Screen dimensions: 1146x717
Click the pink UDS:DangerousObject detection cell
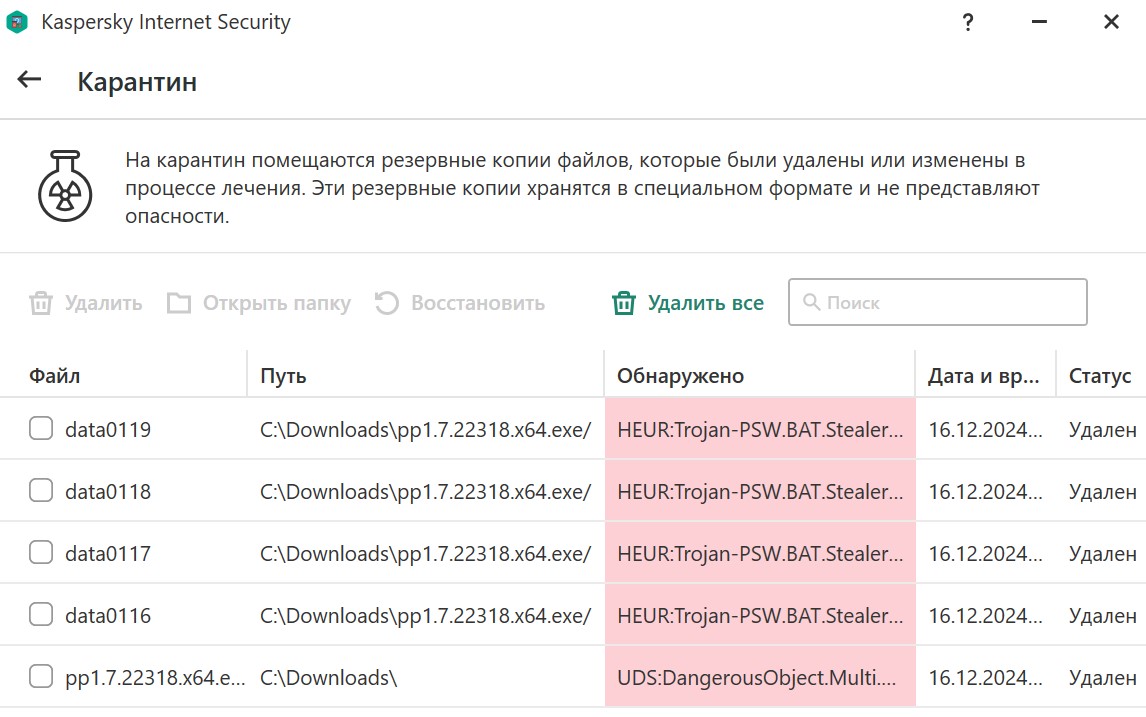click(x=760, y=677)
